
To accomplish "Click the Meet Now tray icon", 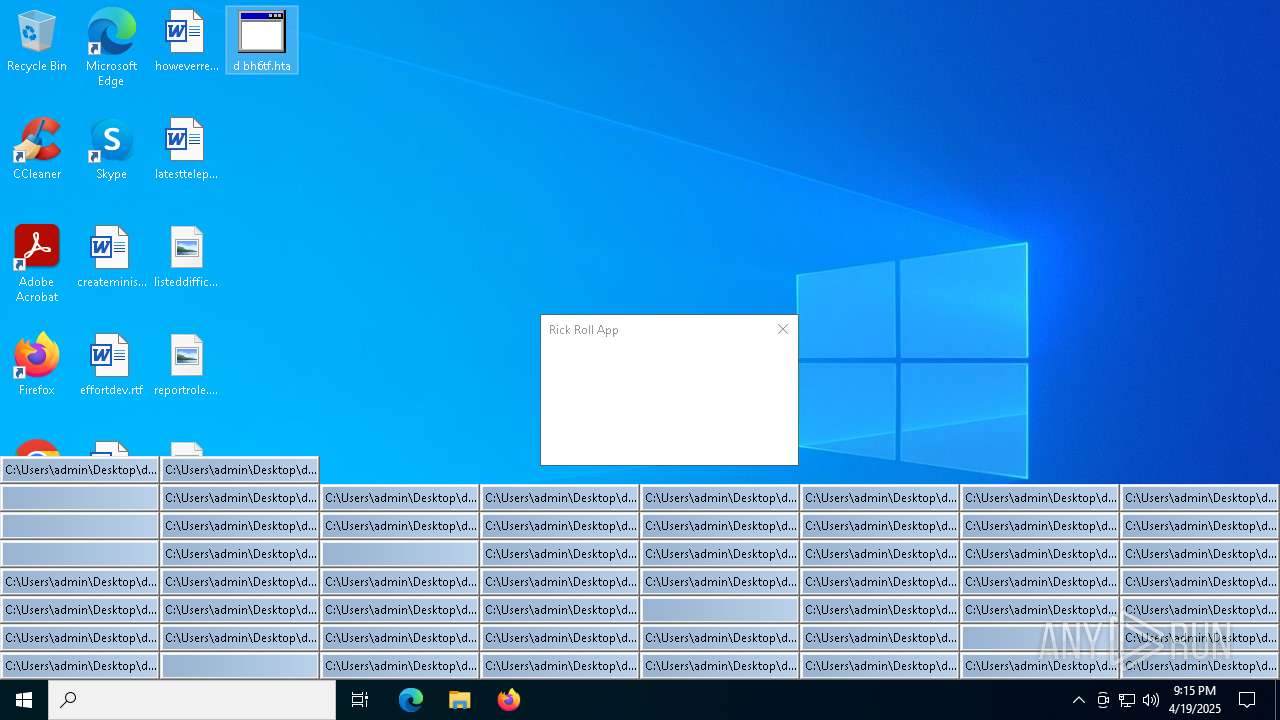I will click(1103, 700).
